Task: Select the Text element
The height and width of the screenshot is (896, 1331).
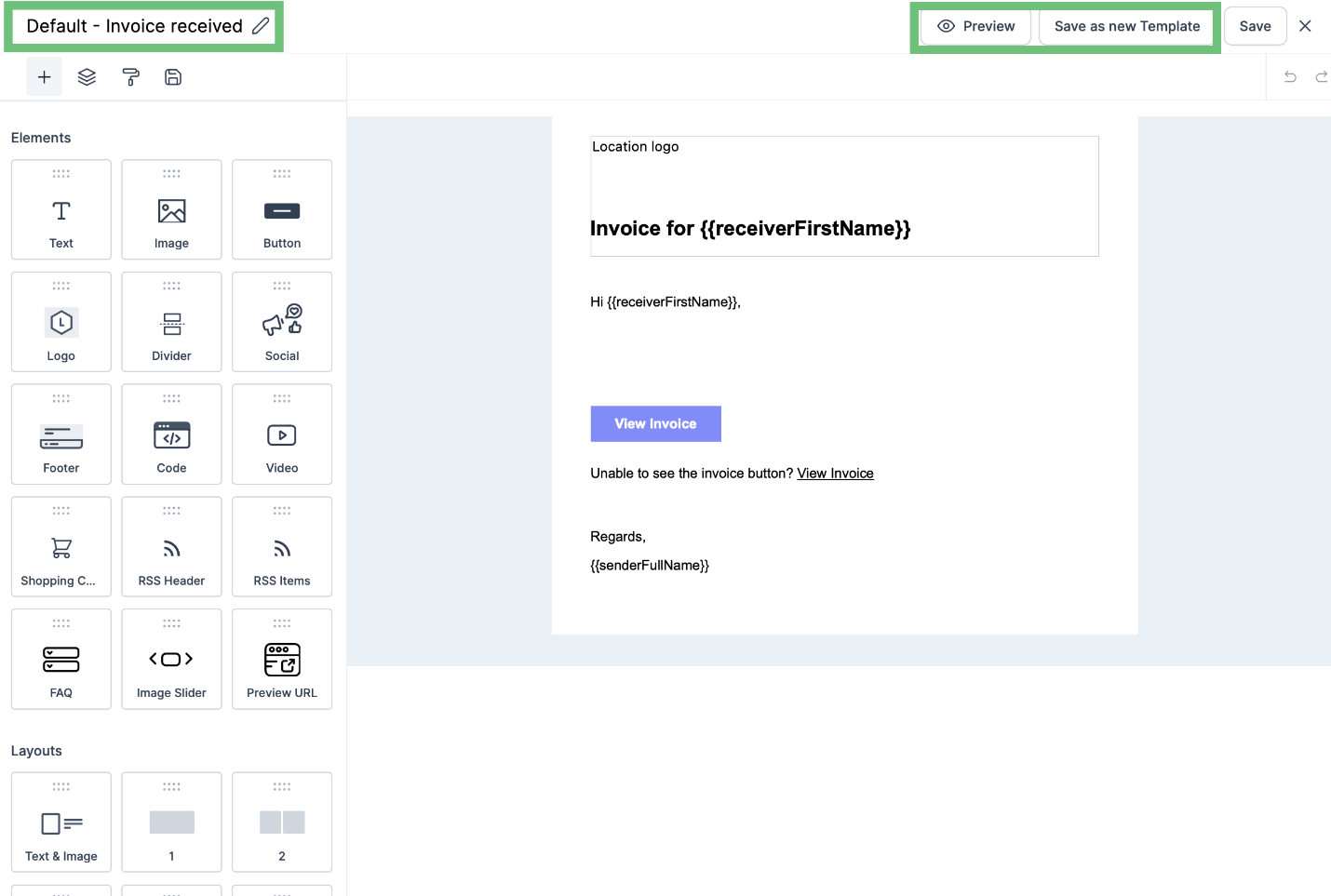Action: (x=61, y=209)
